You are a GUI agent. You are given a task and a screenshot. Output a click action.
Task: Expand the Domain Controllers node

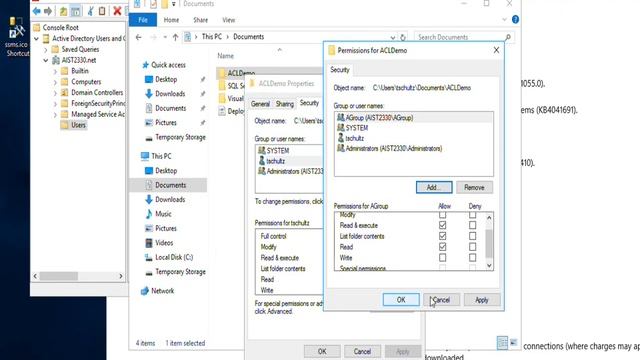(x=55, y=93)
